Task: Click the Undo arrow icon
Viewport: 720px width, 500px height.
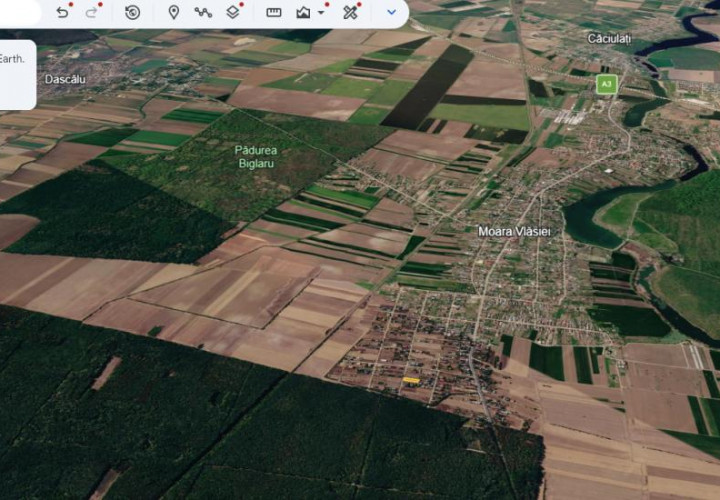Action: coord(62,12)
